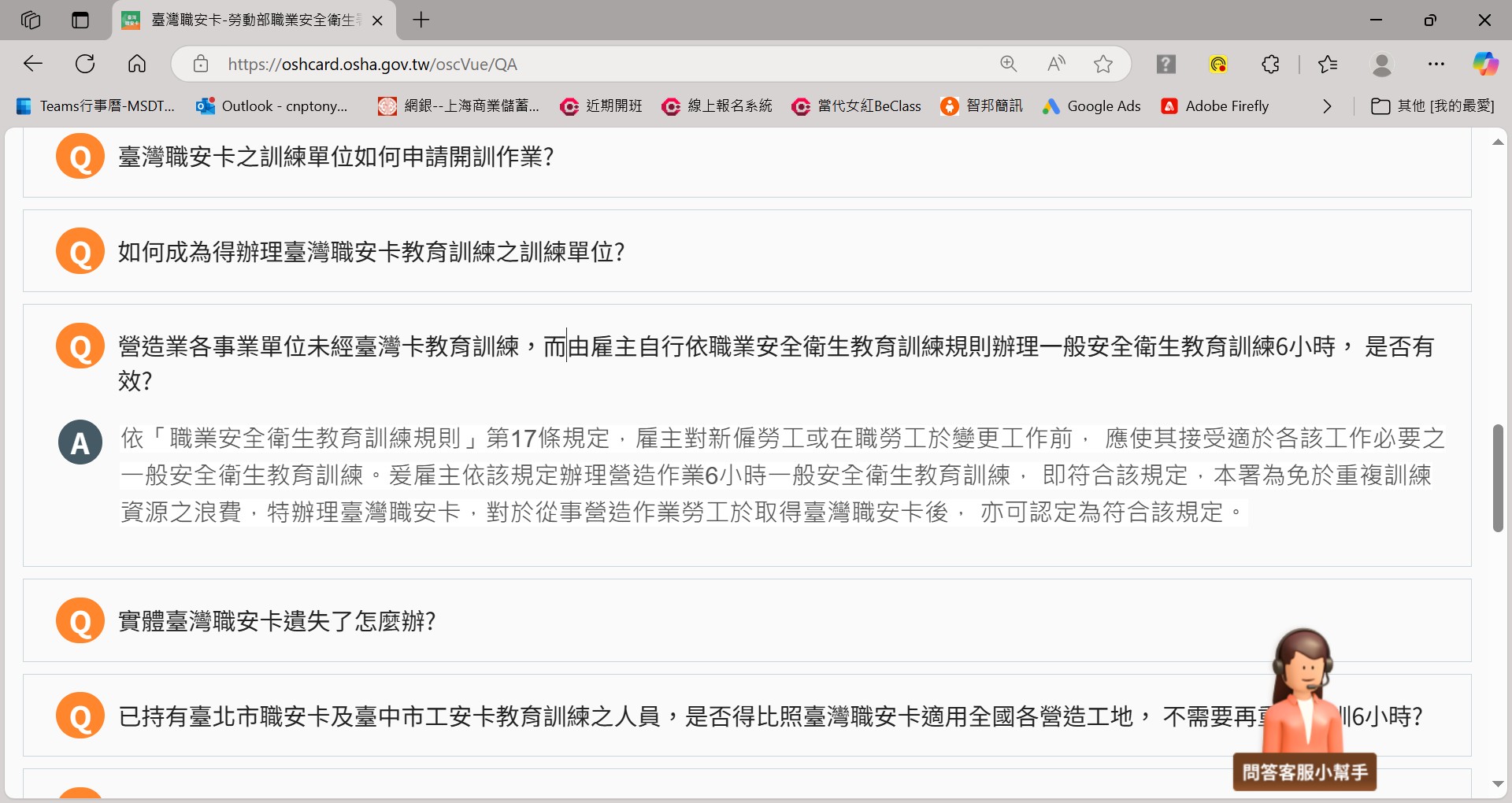
Task: Open the 問答客服小幫手 chat assistant
Action: (x=1304, y=772)
